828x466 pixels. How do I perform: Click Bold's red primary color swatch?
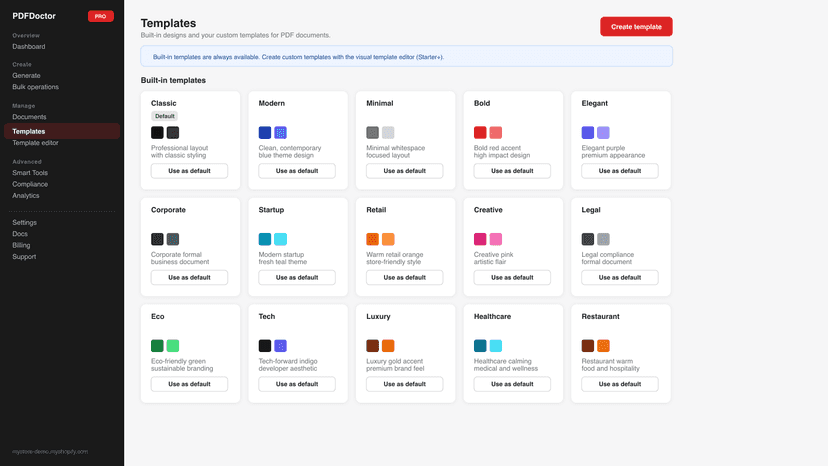tap(480, 133)
